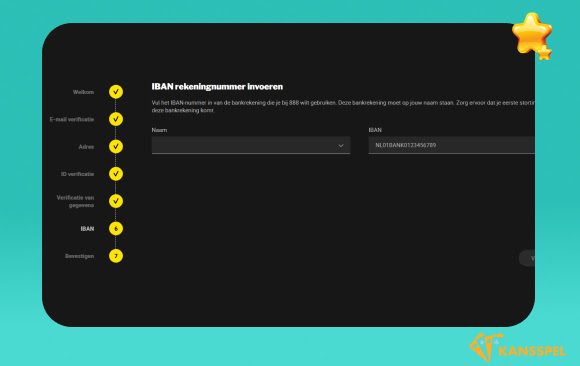Click the Welkom step label
This screenshot has width=580, height=366.
coord(83,92)
